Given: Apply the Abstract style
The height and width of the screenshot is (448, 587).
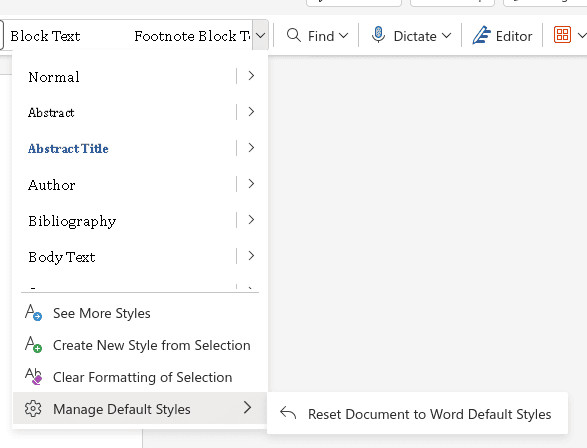Looking at the screenshot, I should click(x=51, y=113).
